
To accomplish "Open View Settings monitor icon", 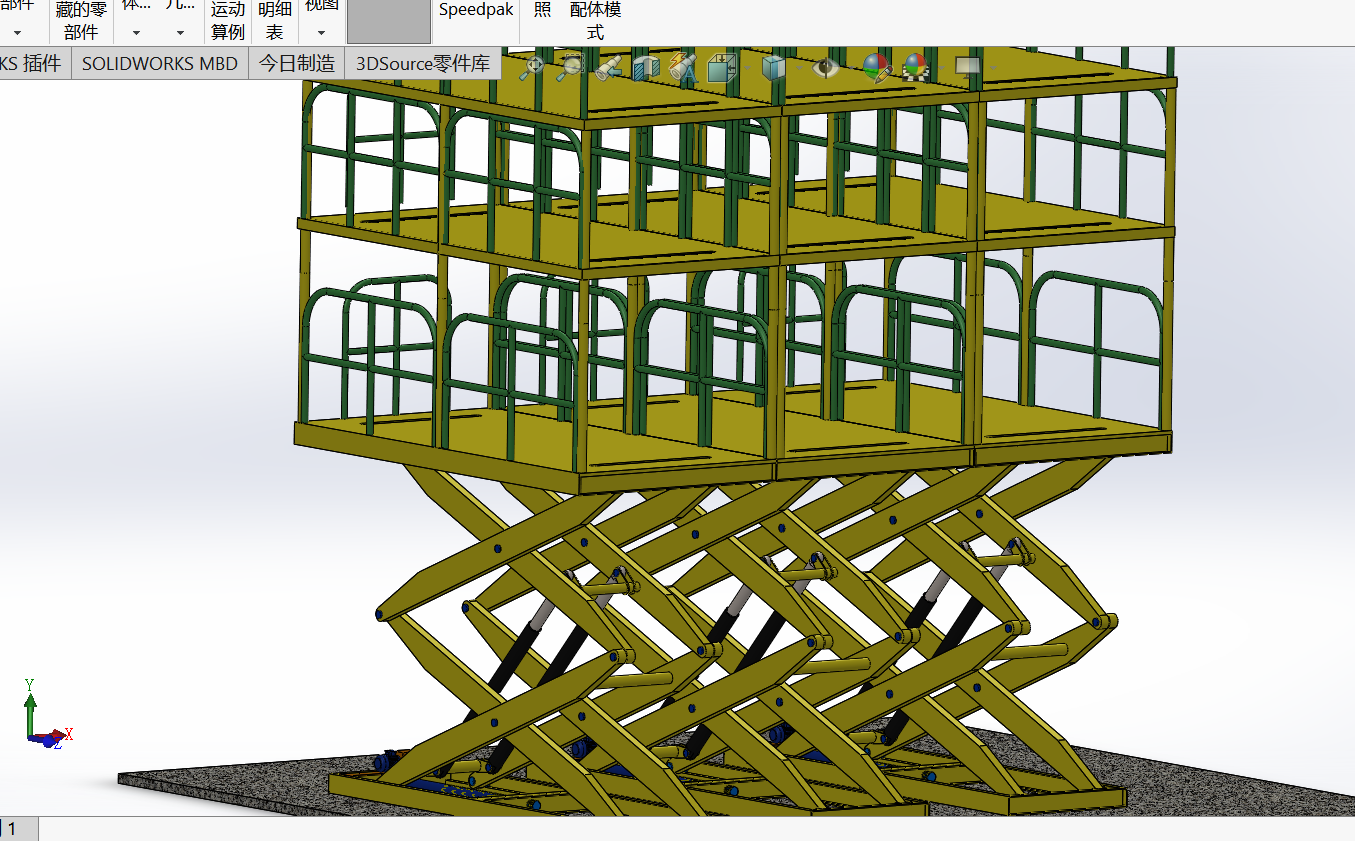I will (x=966, y=66).
